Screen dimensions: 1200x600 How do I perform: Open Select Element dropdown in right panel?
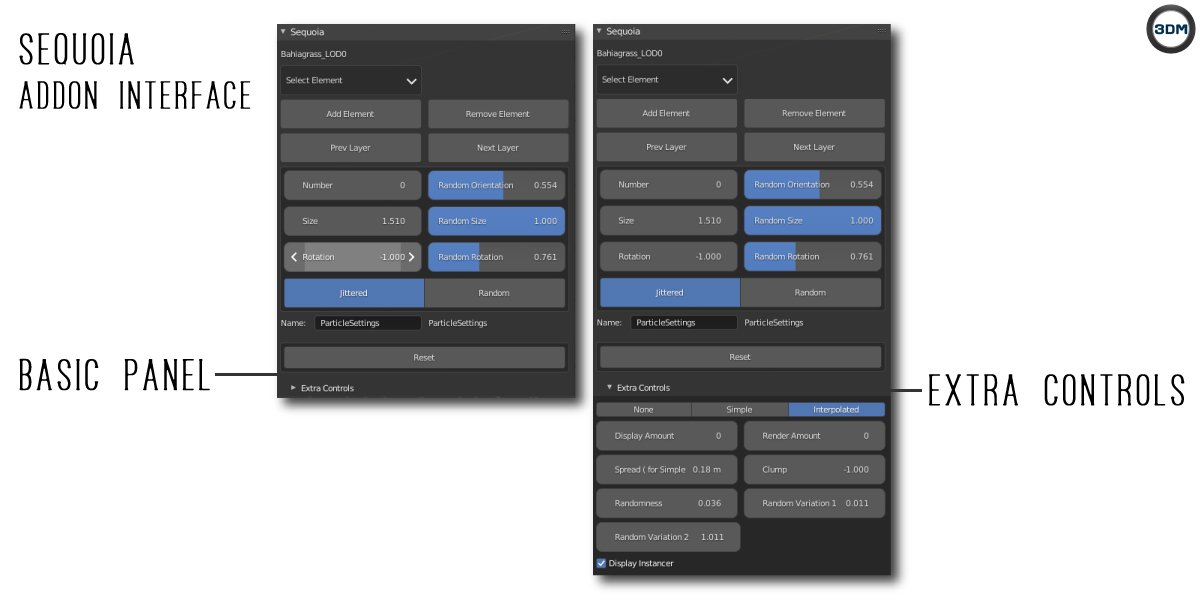pyautogui.click(x=667, y=79)
